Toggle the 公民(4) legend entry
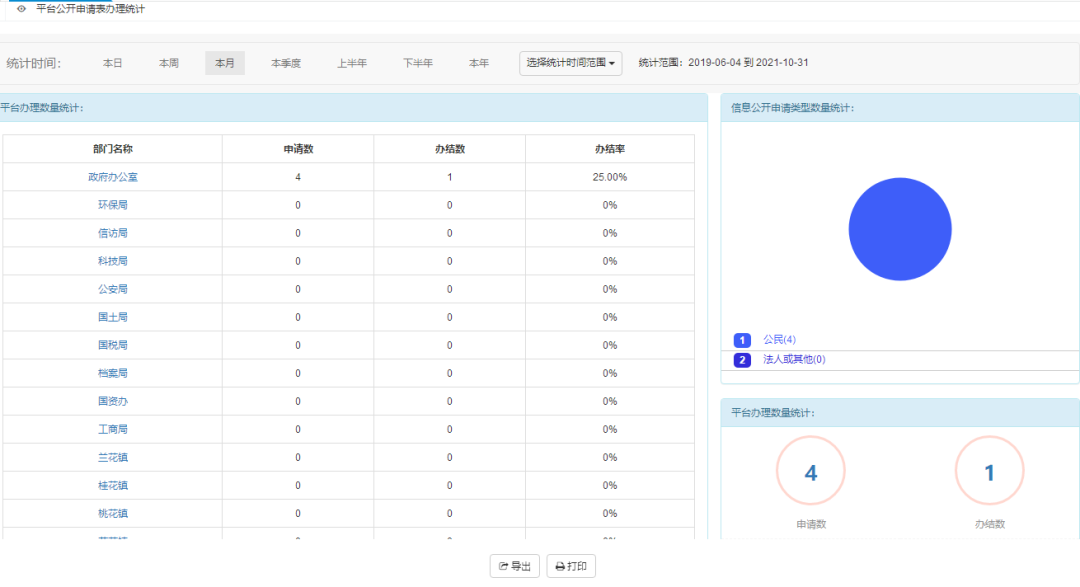 pos(779,340)
